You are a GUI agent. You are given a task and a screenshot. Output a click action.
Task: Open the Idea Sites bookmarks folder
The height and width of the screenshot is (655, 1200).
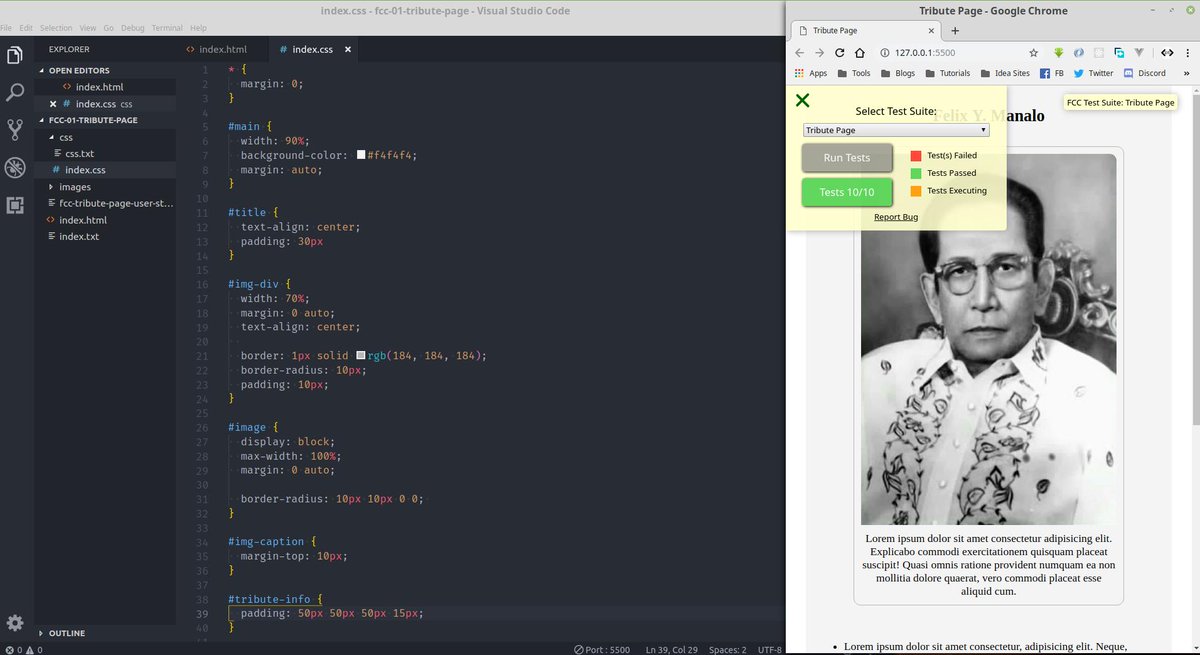click(x=1004, y=73)
